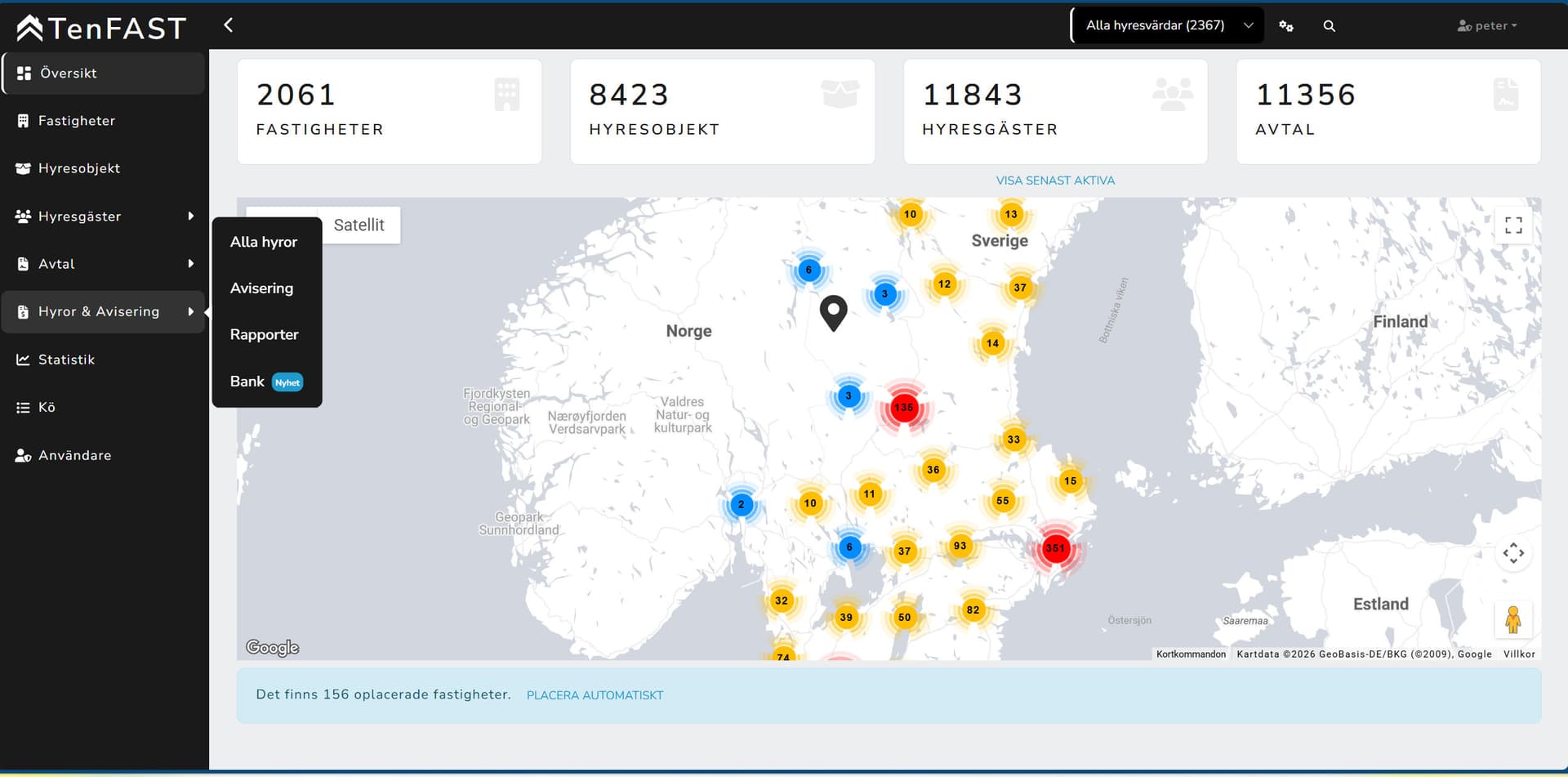This screenshot has height=777, width=1568.
Task: Click the 11843 Hyresgäster card
Action: coord(1055,112)
